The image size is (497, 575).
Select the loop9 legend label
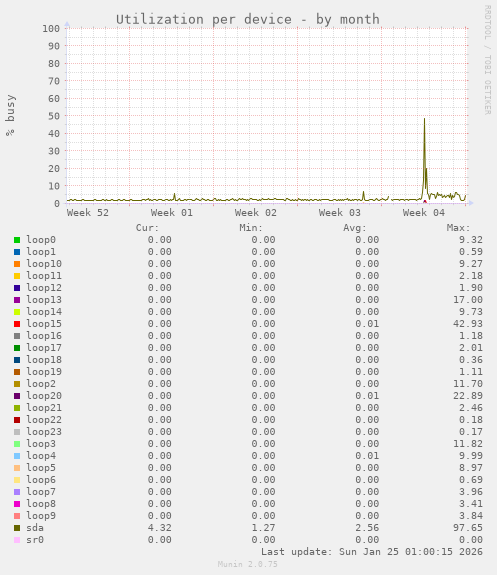(41, 516)
